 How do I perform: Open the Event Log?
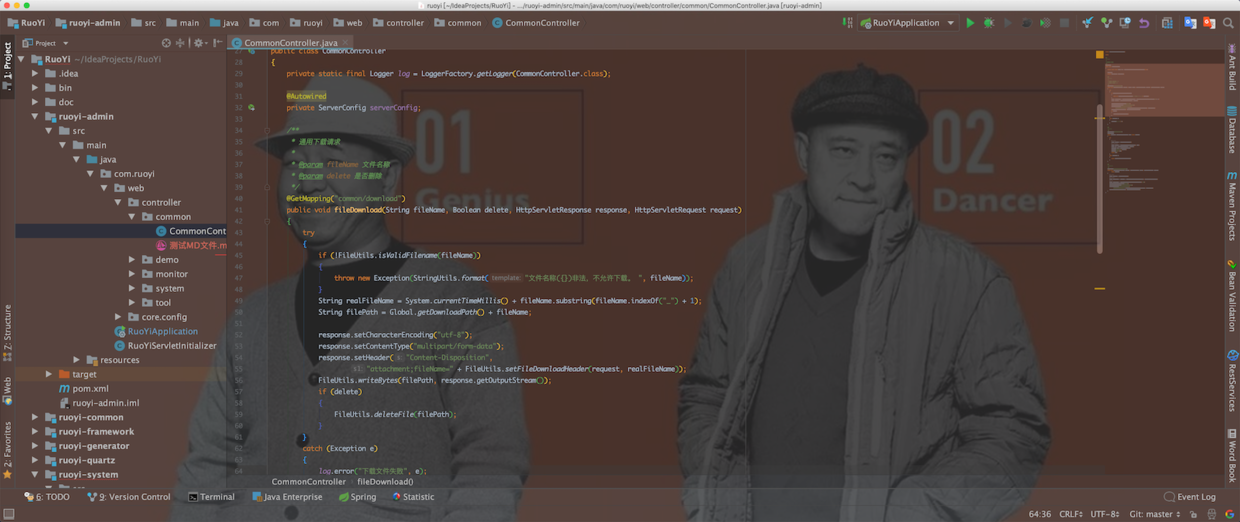coord(1190,497)
